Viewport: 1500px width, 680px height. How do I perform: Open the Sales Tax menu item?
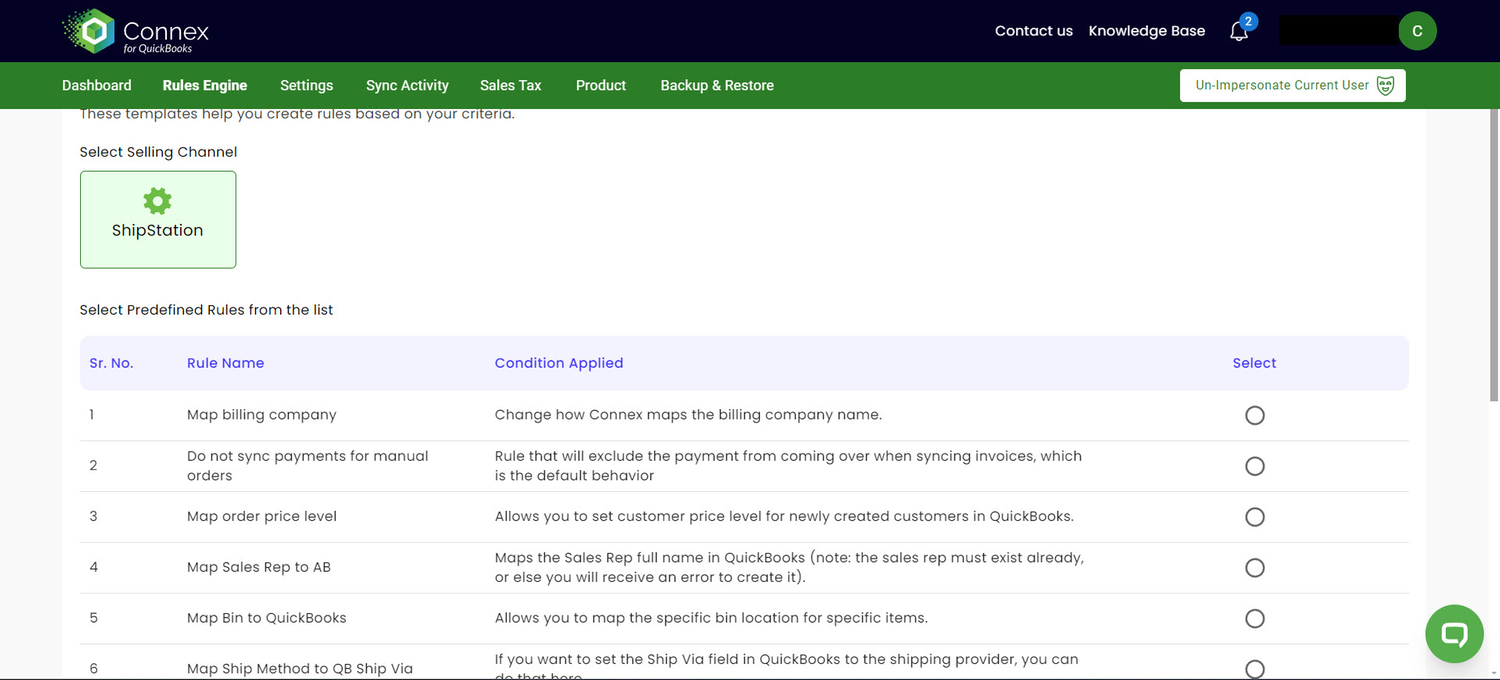511,85
